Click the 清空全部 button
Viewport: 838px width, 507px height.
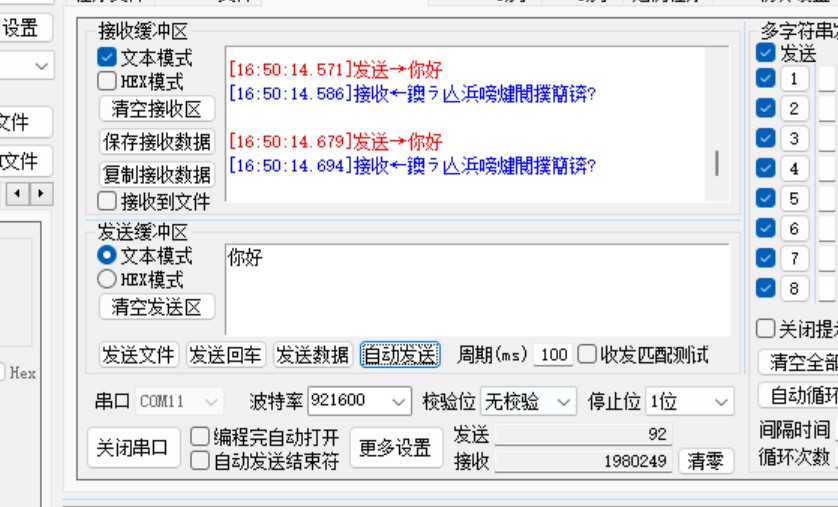[798, 363]
